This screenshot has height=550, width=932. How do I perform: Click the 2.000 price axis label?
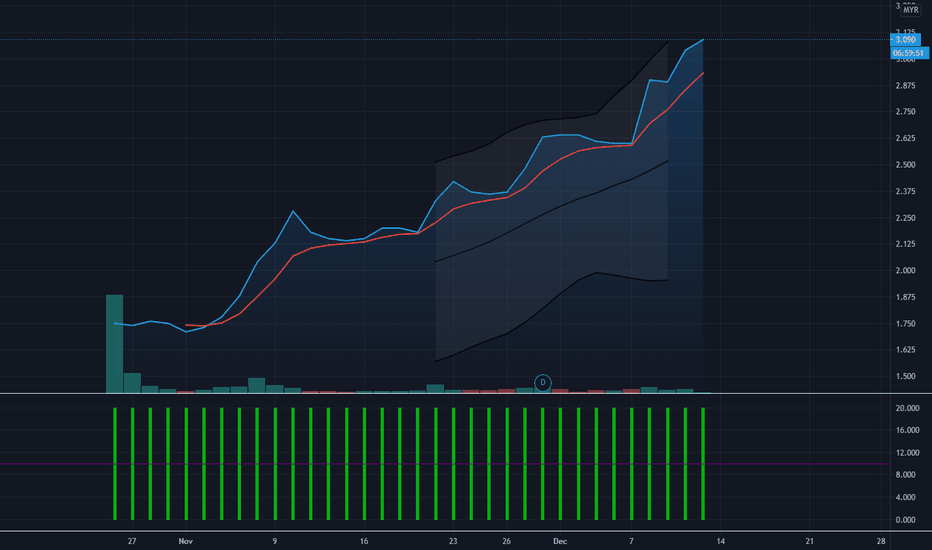[x=905, y=271]
